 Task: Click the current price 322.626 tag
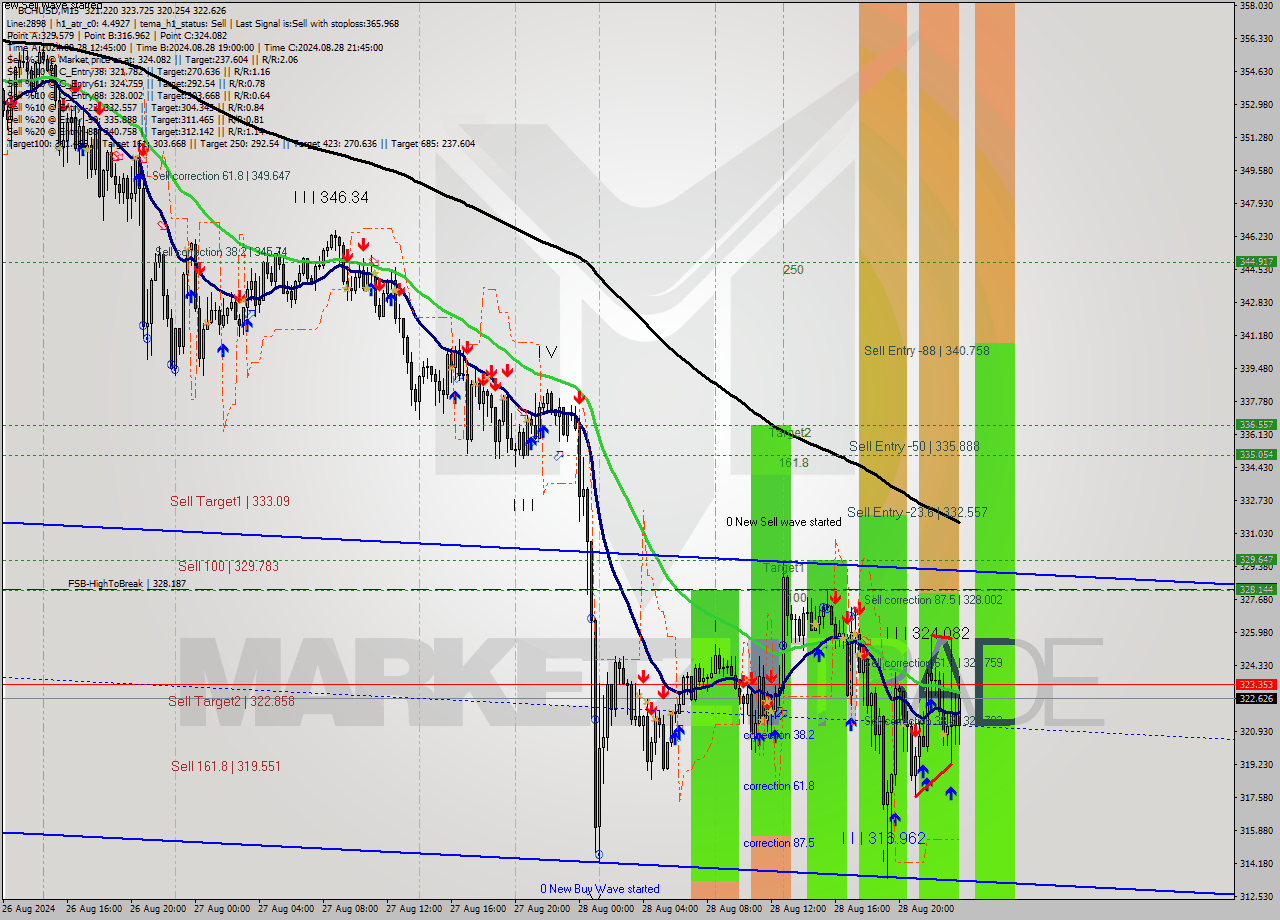pyautogui.click(x=1256, y=698)
